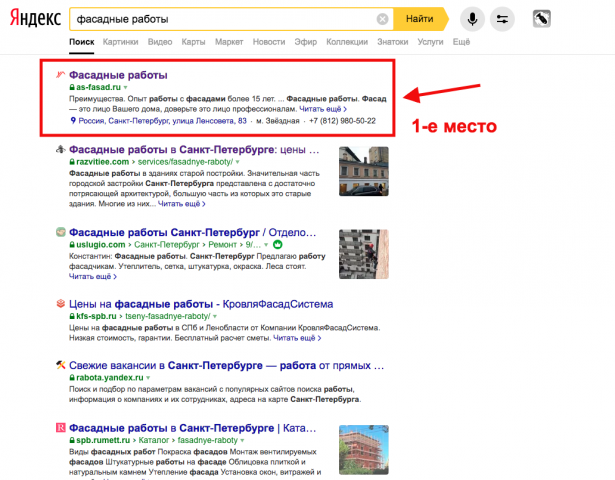The image size is (615, 480).
Task: Click the kfs-spb.ru favicon
Action: tap(60, 303)
